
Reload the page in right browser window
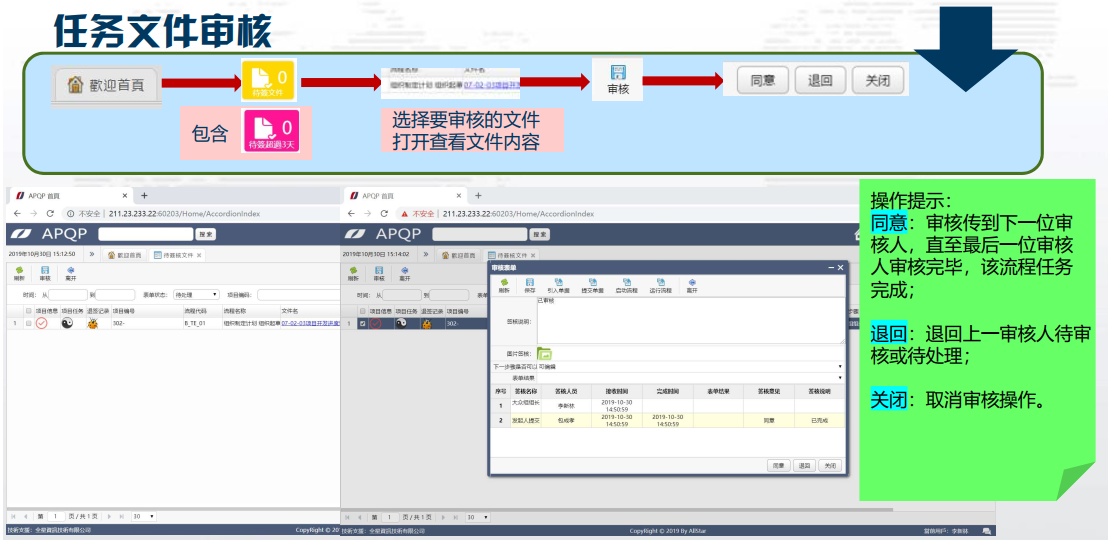[x=384, y=214]
